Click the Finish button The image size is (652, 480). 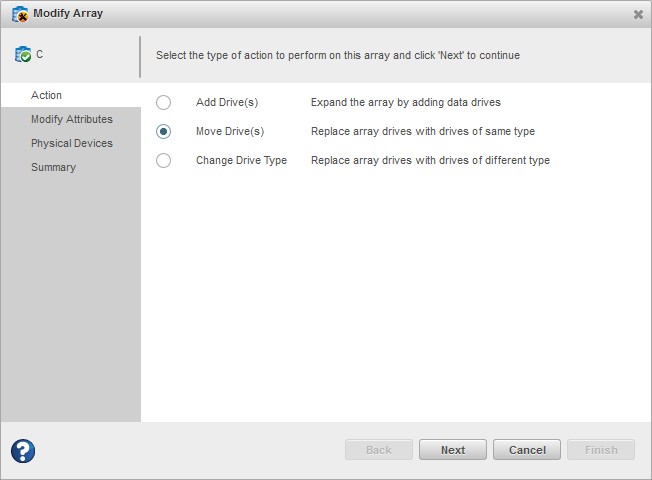tap(601, 450)
